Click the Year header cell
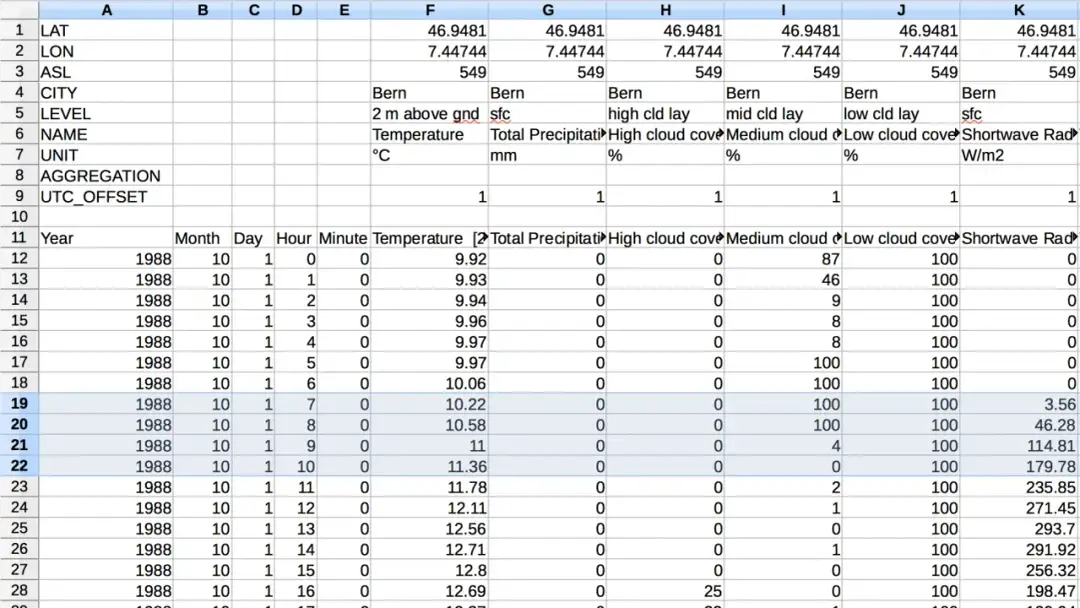 coord(105,238)
